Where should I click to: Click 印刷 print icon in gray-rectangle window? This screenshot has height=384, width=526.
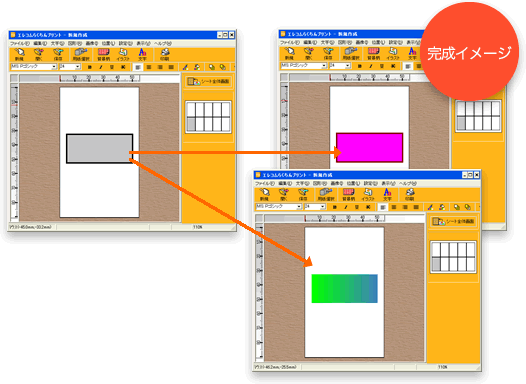pos(164,54)
